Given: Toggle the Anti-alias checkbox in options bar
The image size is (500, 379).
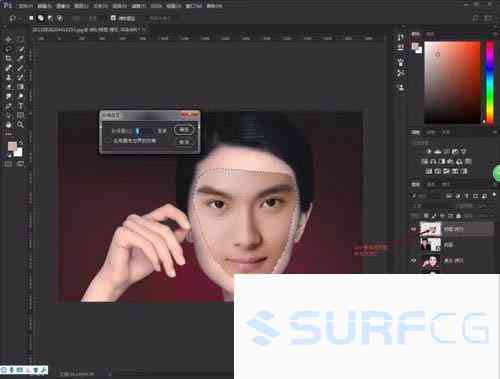Looking at the screenshot, I should [113, 18].
